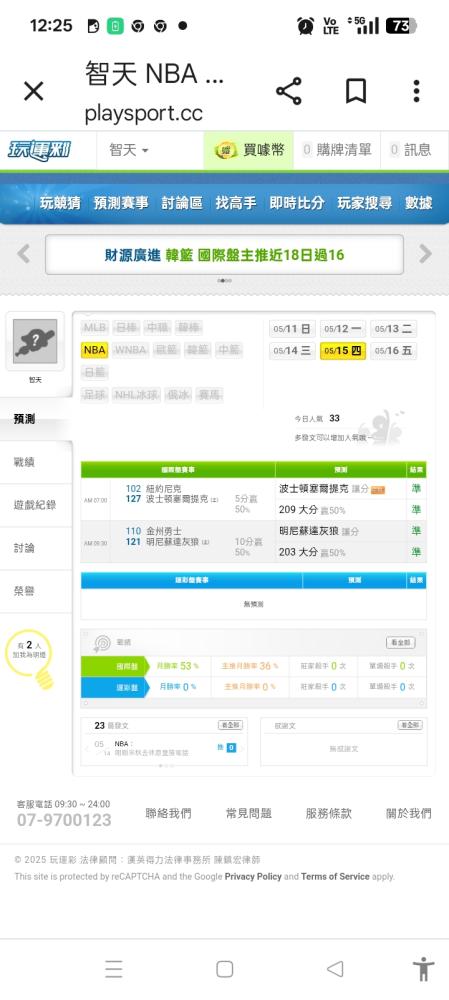Open 玩競猜 in the nav bar
This screenshot has height=1000, width=449.
click(60, 203)
